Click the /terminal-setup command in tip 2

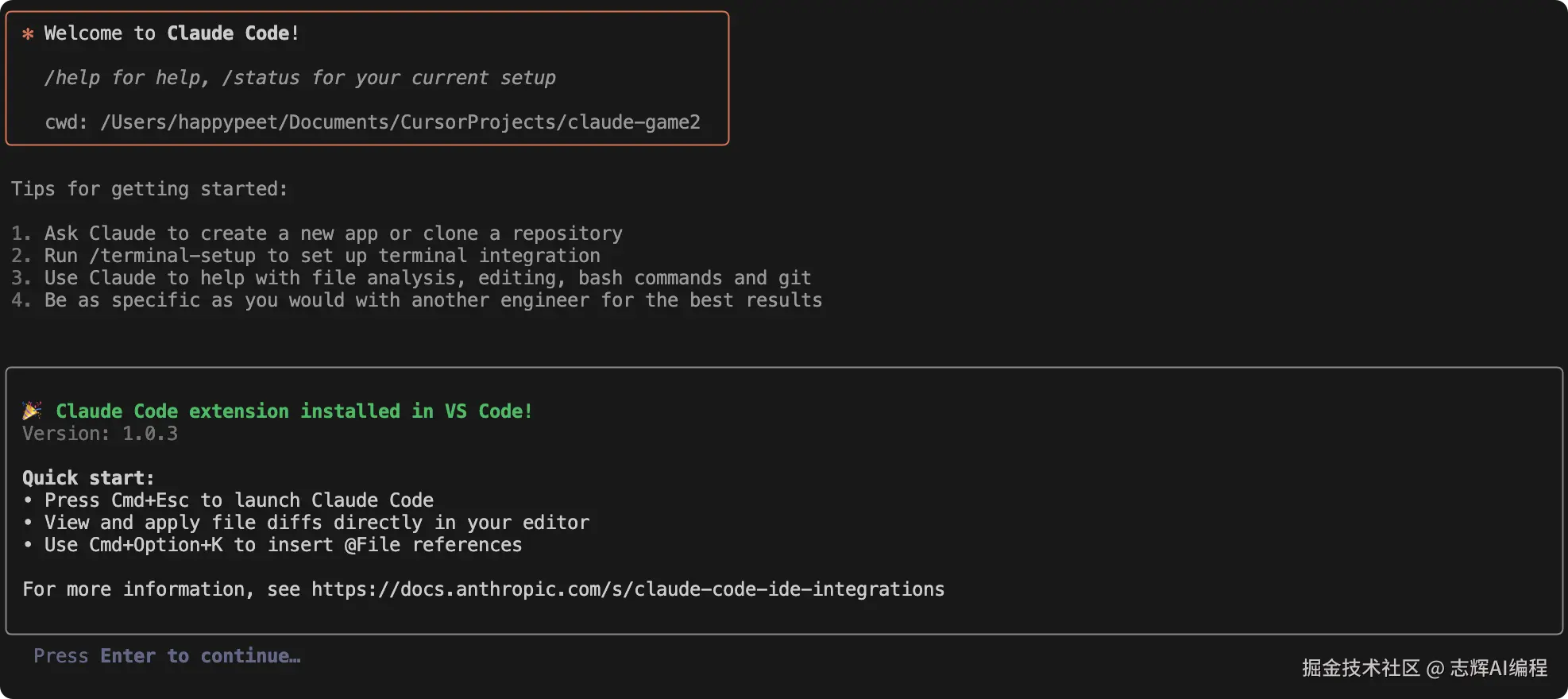coord(172,256)
